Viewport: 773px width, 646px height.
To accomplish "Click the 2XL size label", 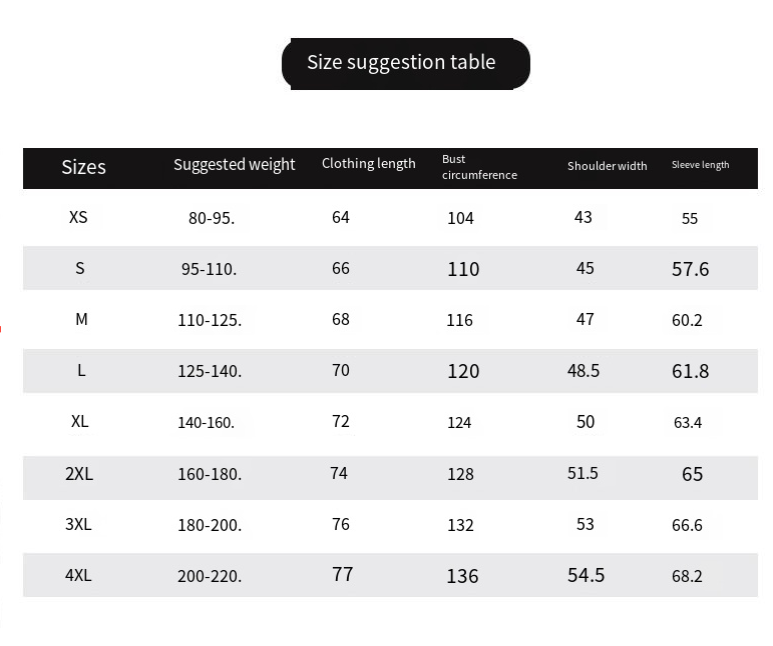I will 79,474.
